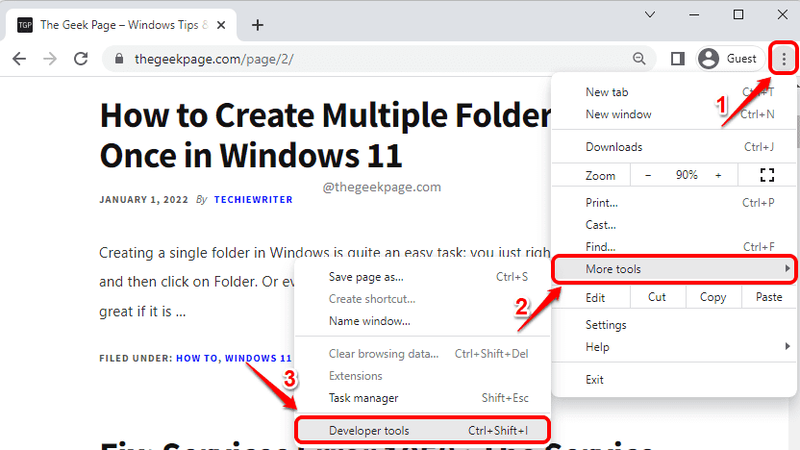Expand the More tools submenu

(x=673, y=269)
